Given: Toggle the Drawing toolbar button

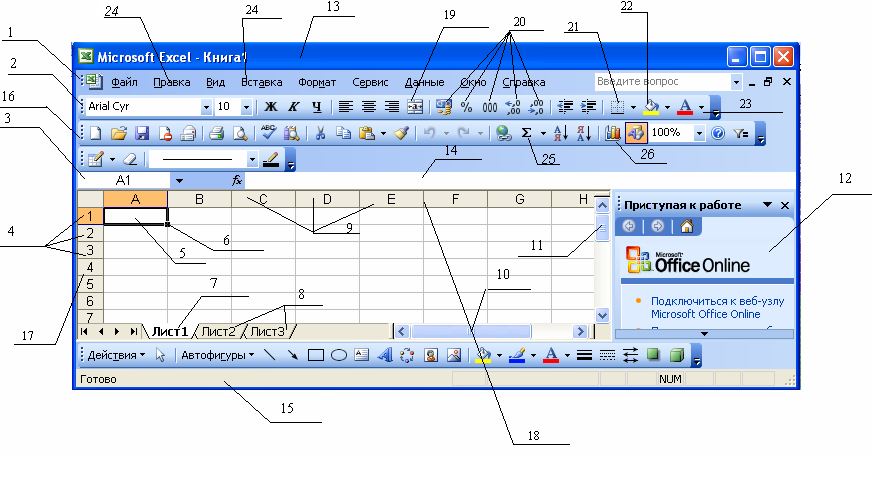Looking at the screenshot, I should click(x=636, y=133).
